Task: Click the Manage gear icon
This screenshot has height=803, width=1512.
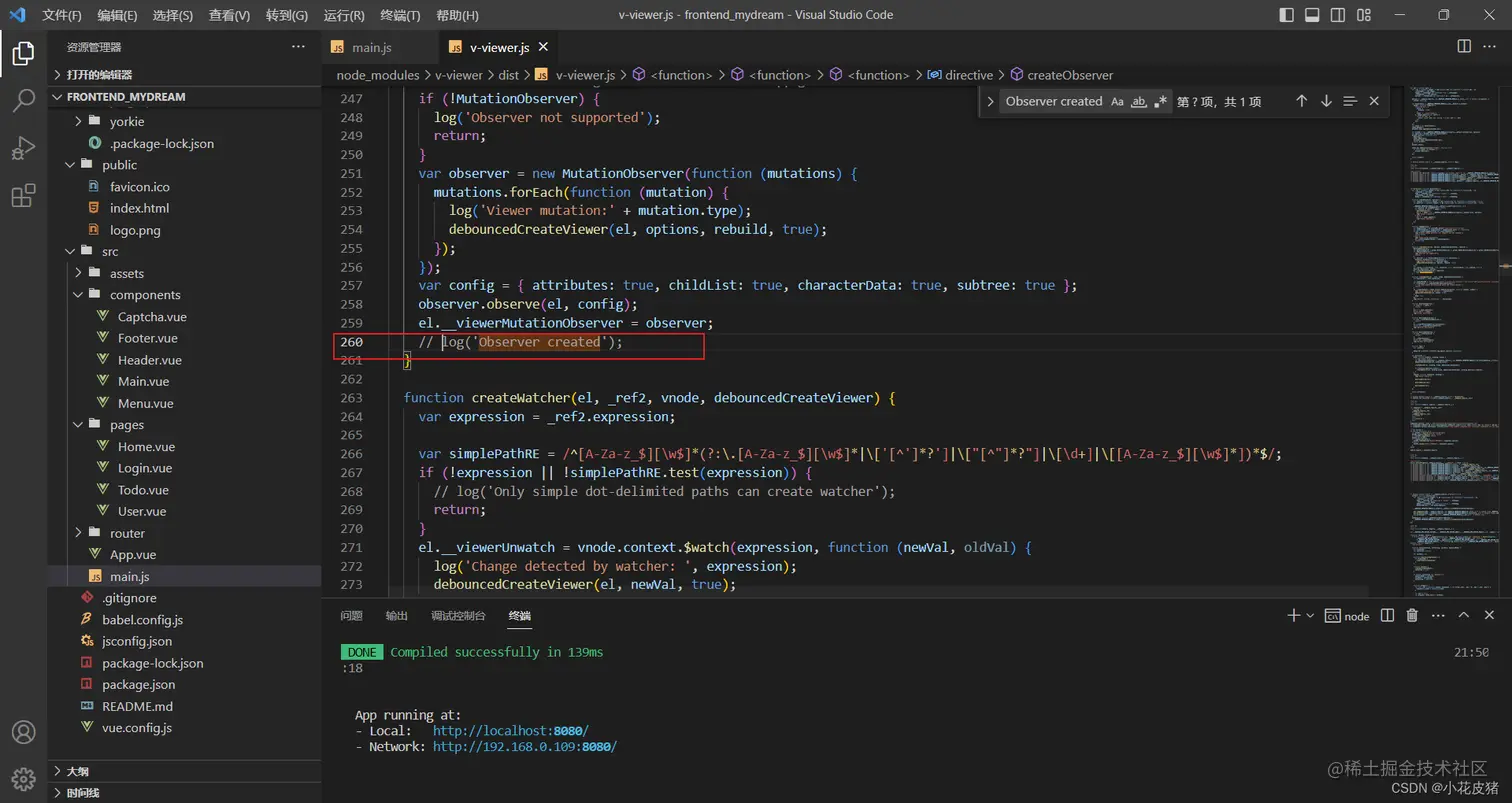Action: 23,778
